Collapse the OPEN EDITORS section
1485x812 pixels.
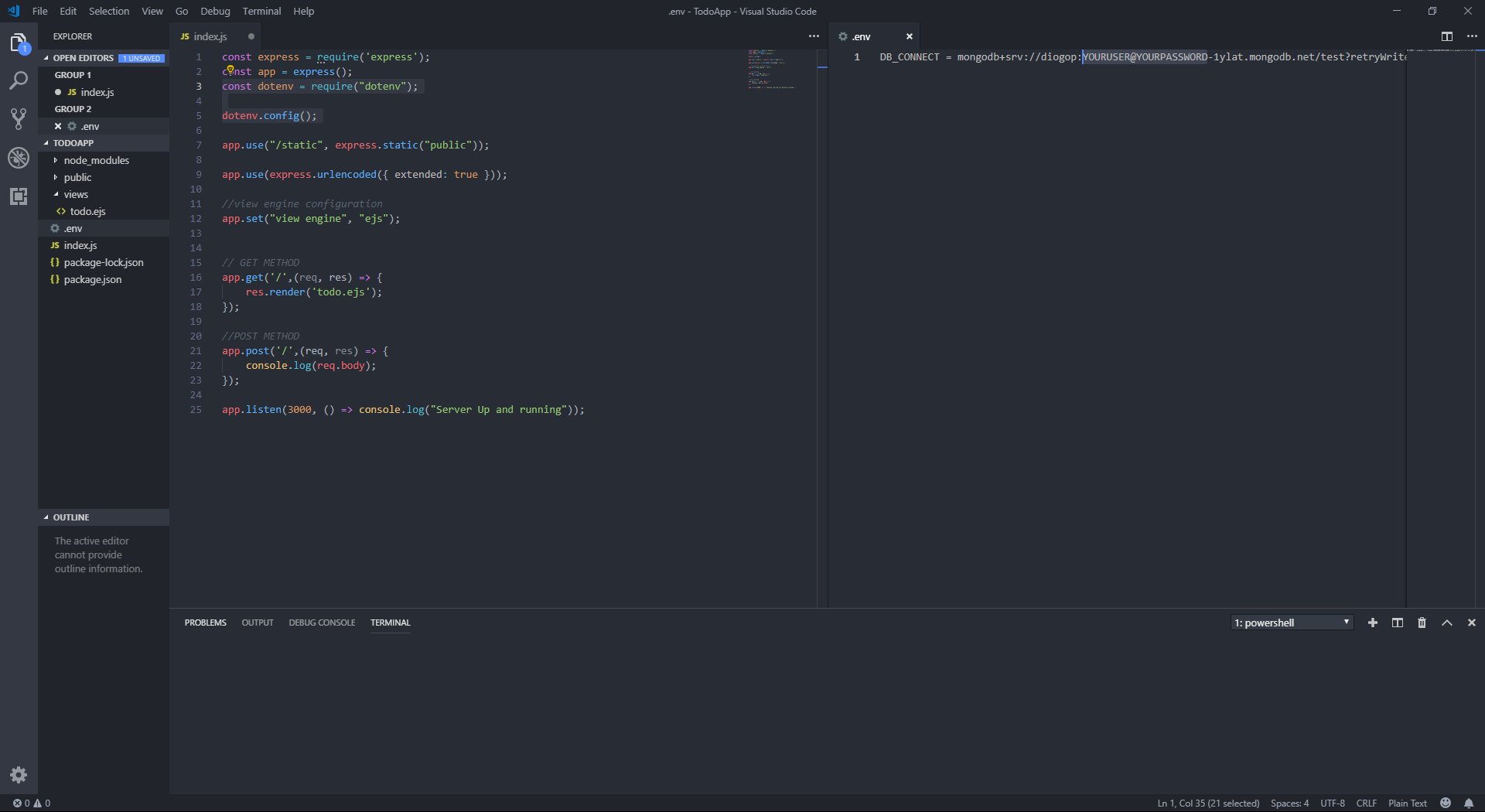[x=84, y=57]
